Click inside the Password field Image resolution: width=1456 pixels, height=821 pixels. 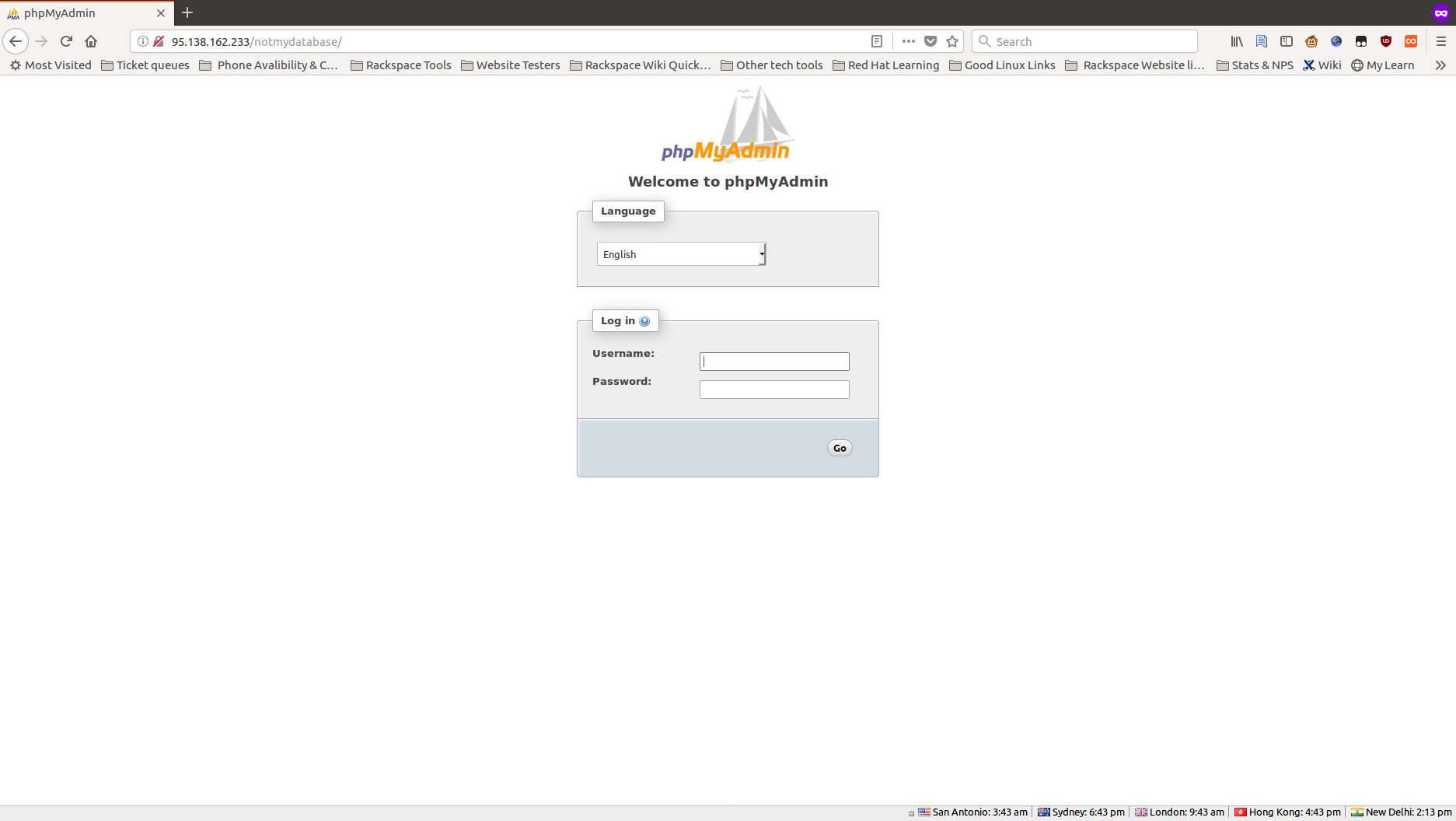click(773, 389)
